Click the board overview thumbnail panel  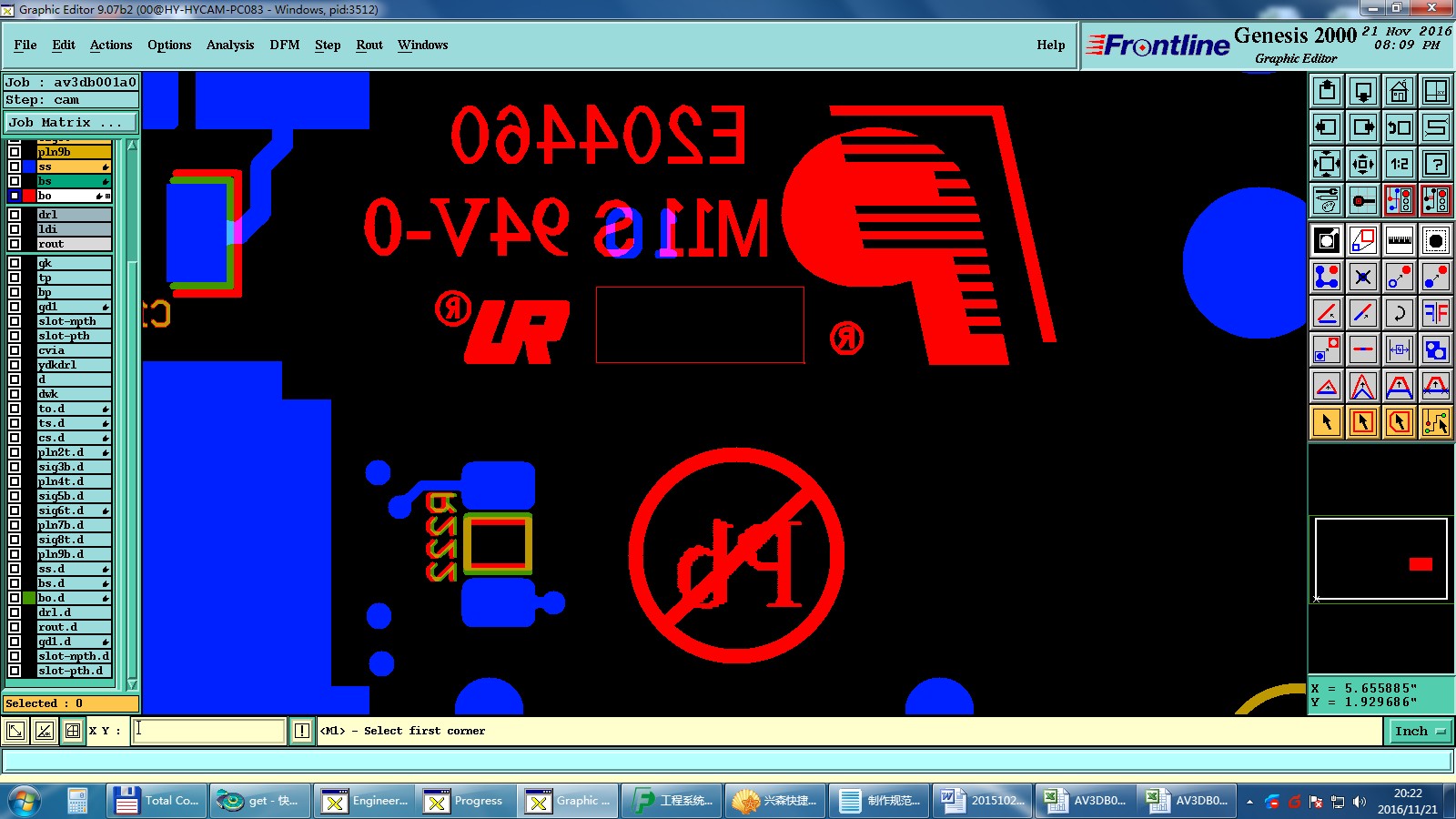[1381, 559]
